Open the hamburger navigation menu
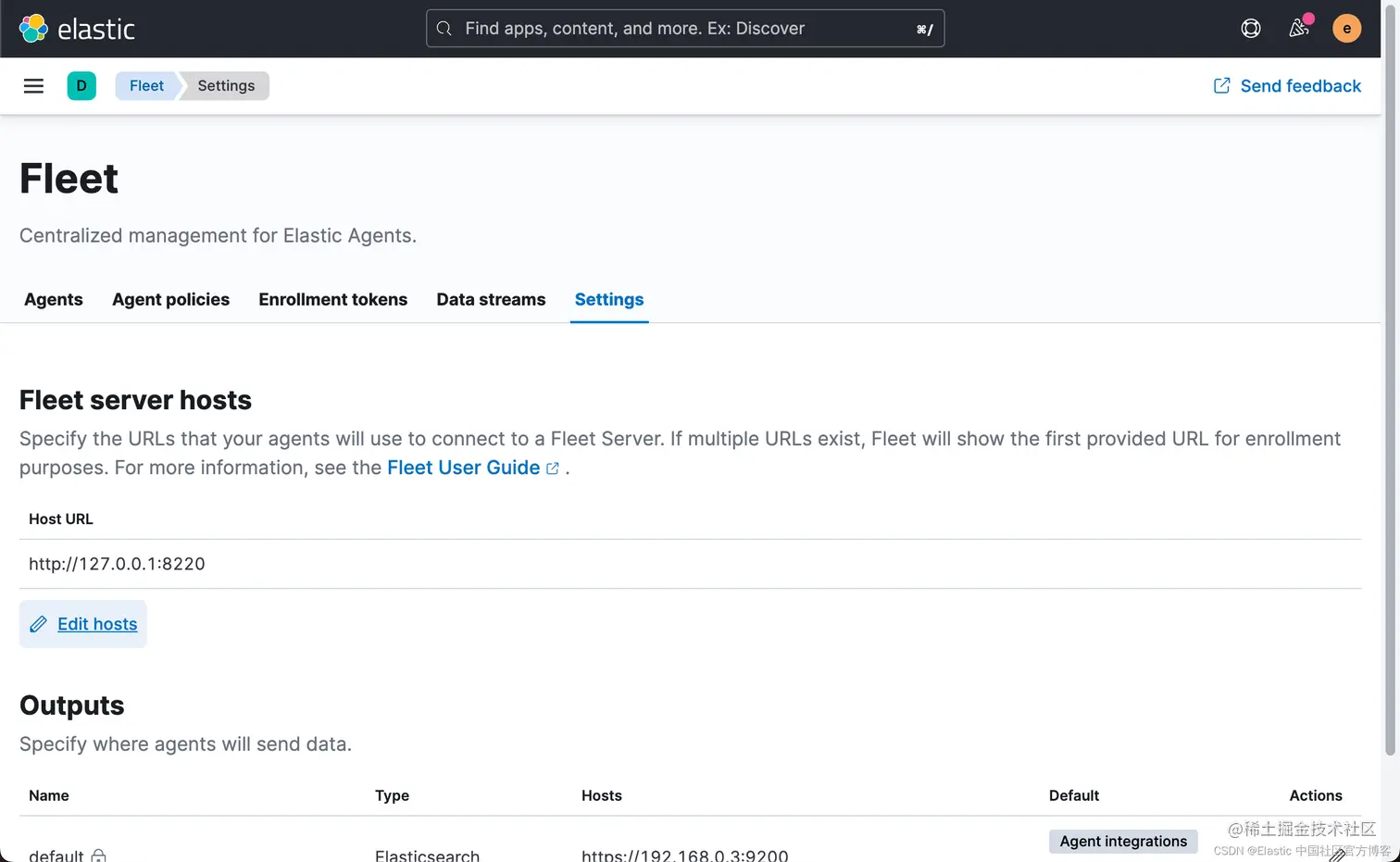 33,86
